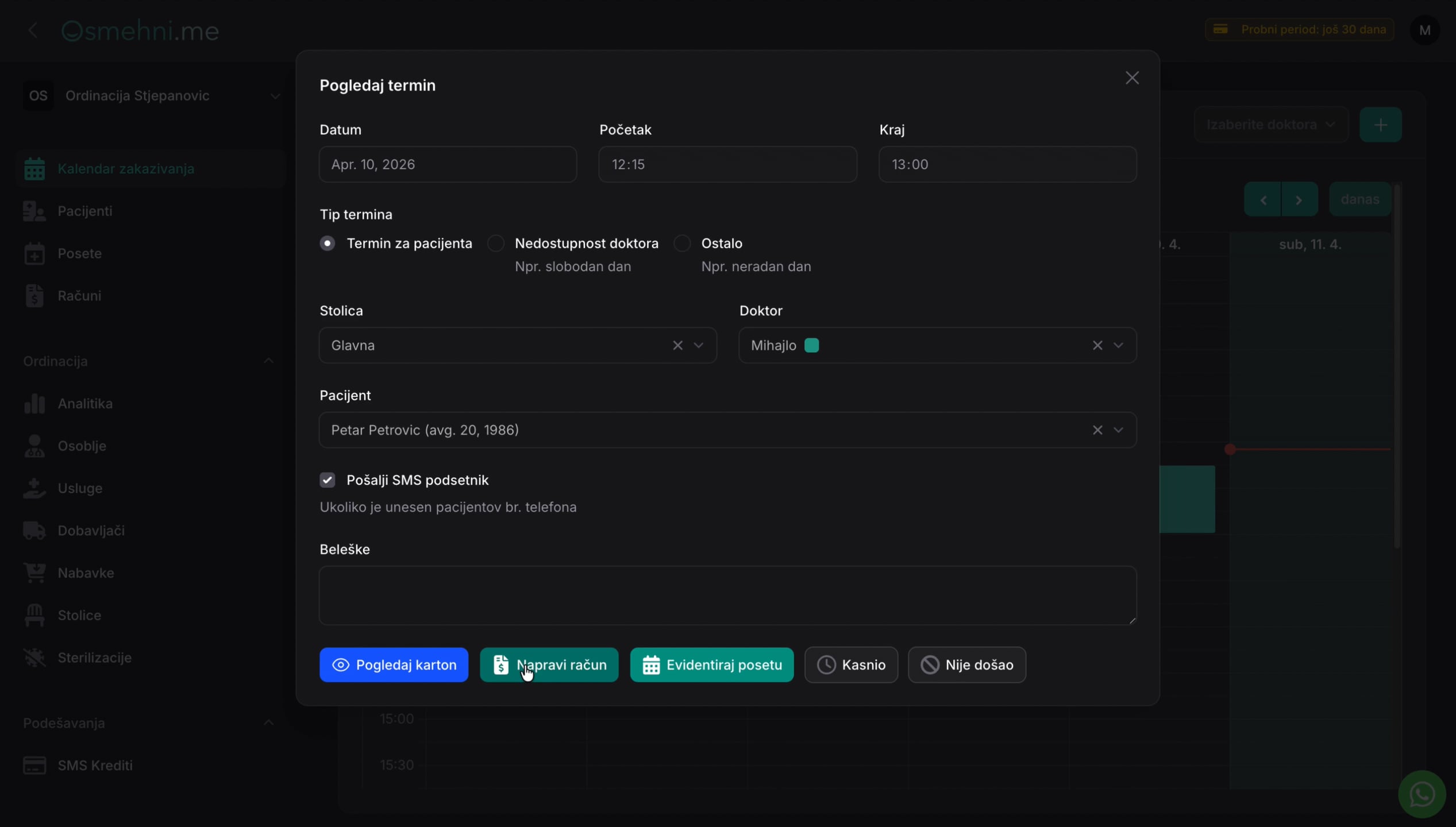Mark the appointment as Nije došao
This screenshot has width=1456, height=827.
[966, 664]
